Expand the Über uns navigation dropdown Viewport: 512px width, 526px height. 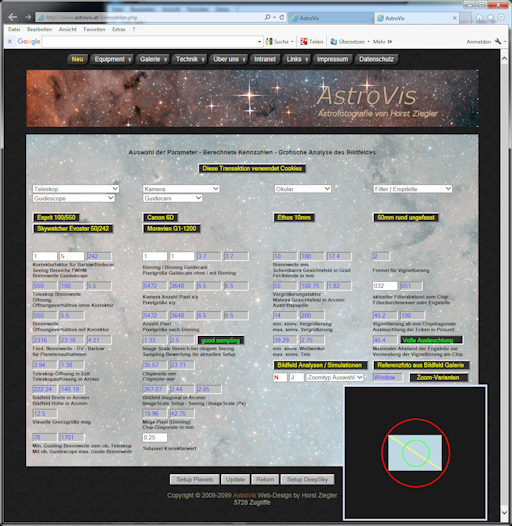click(229, 59)
